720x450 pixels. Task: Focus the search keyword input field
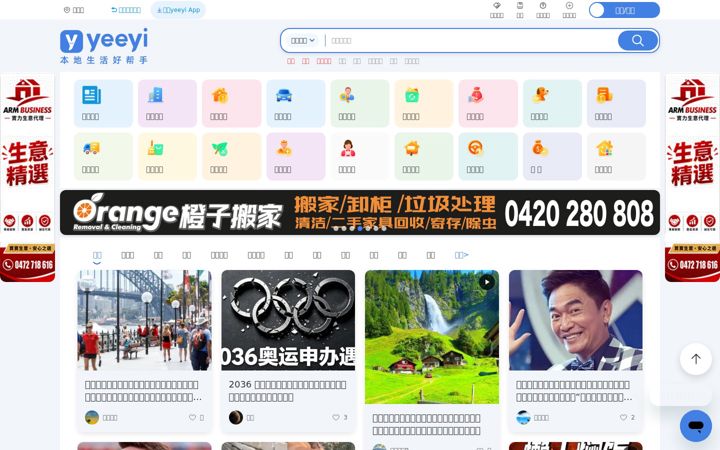click(x=473, y=40)
